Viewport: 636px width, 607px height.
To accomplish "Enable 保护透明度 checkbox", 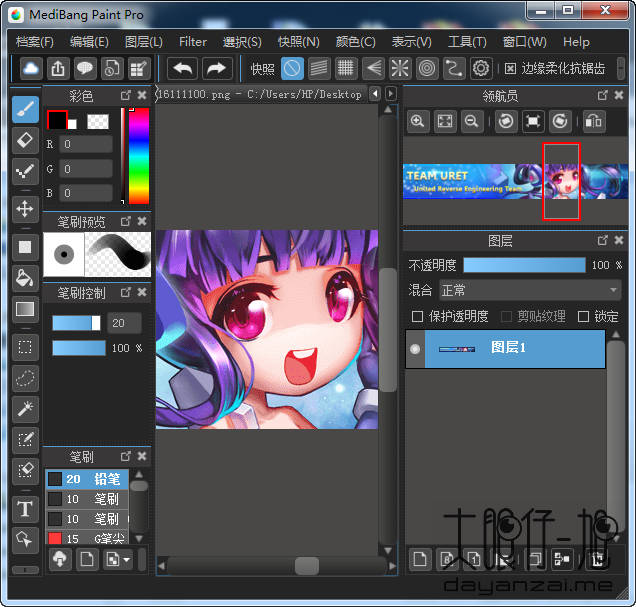I will tap(417, 316).
